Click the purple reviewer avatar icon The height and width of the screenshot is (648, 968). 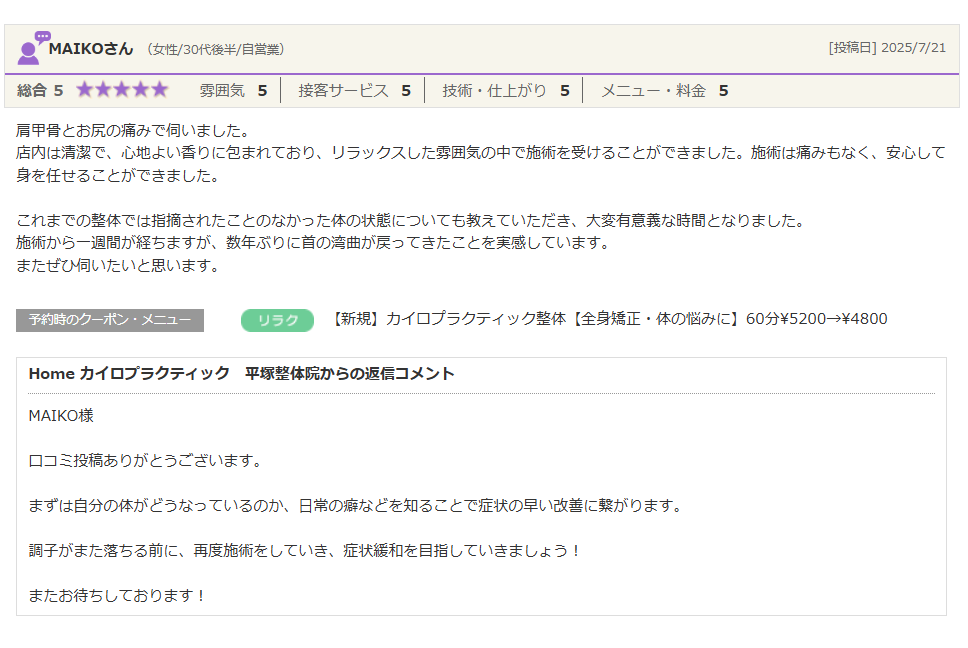pyautogui.click(x=33, y=48)
